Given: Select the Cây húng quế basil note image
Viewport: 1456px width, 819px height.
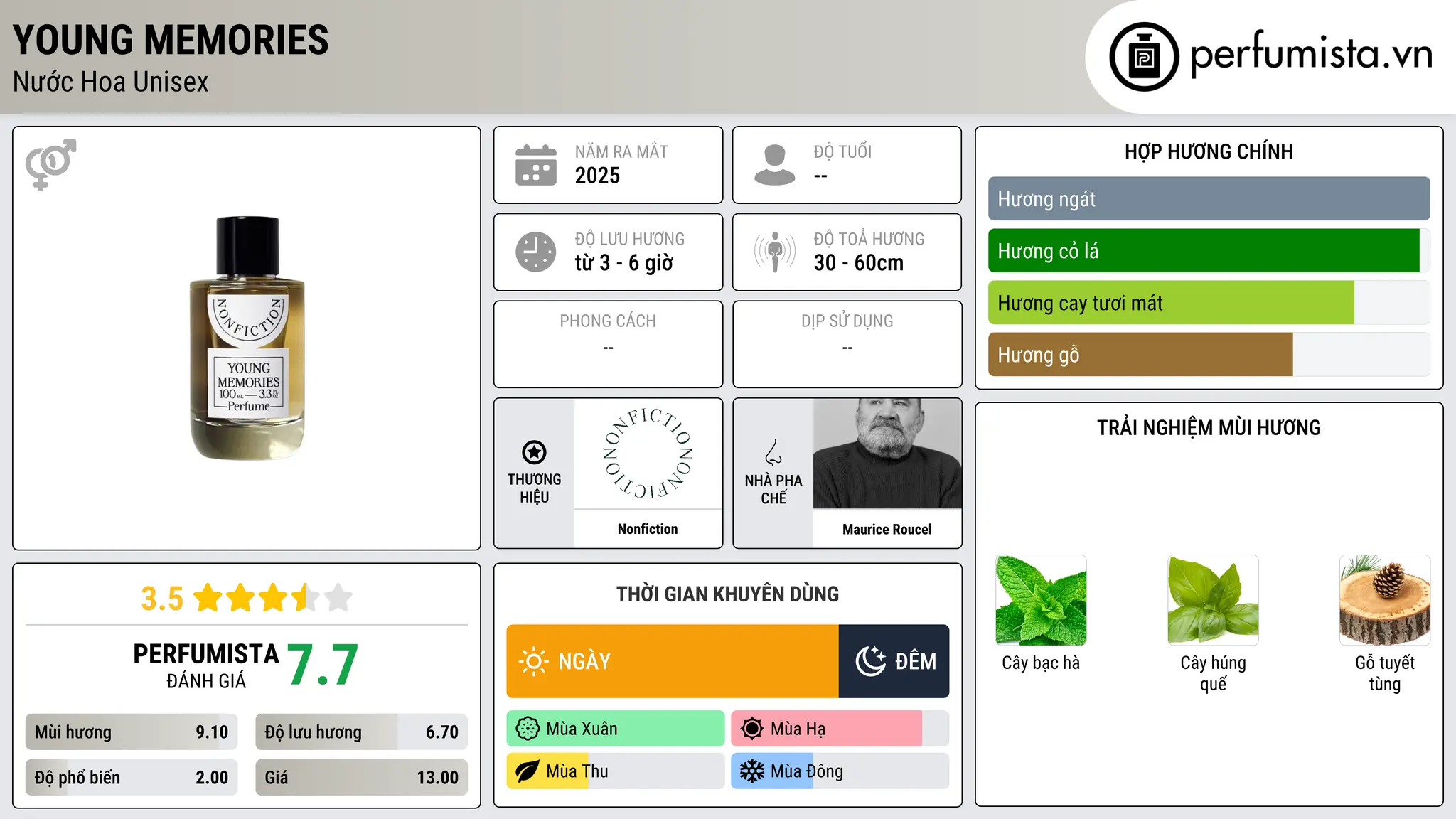Looking at the screenshot, I should point(1214,600).
